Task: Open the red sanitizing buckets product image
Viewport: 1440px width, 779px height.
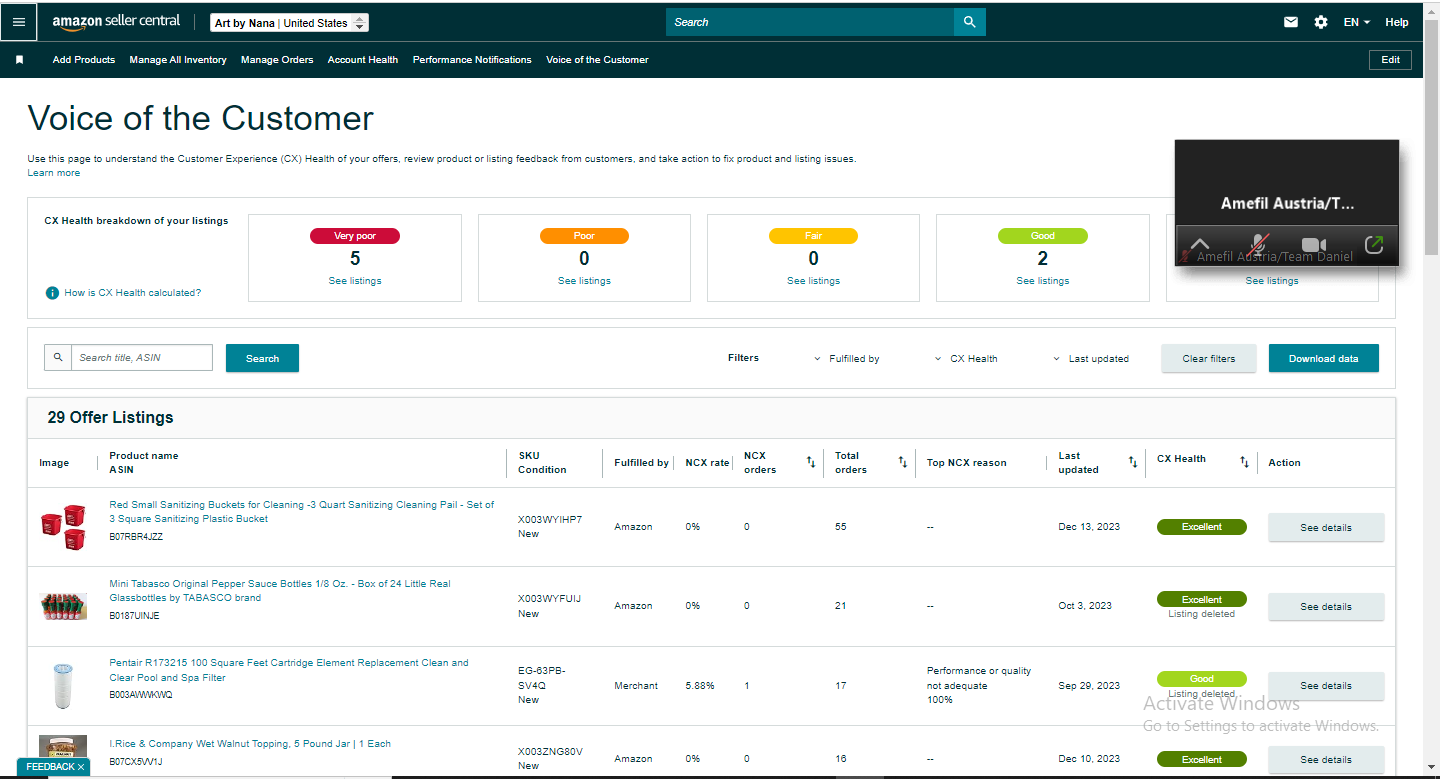Action: (63, 527)
